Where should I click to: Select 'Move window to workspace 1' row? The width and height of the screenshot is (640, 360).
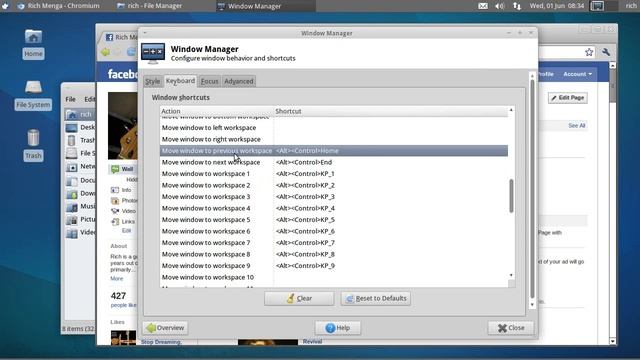[x=334, y=173]
